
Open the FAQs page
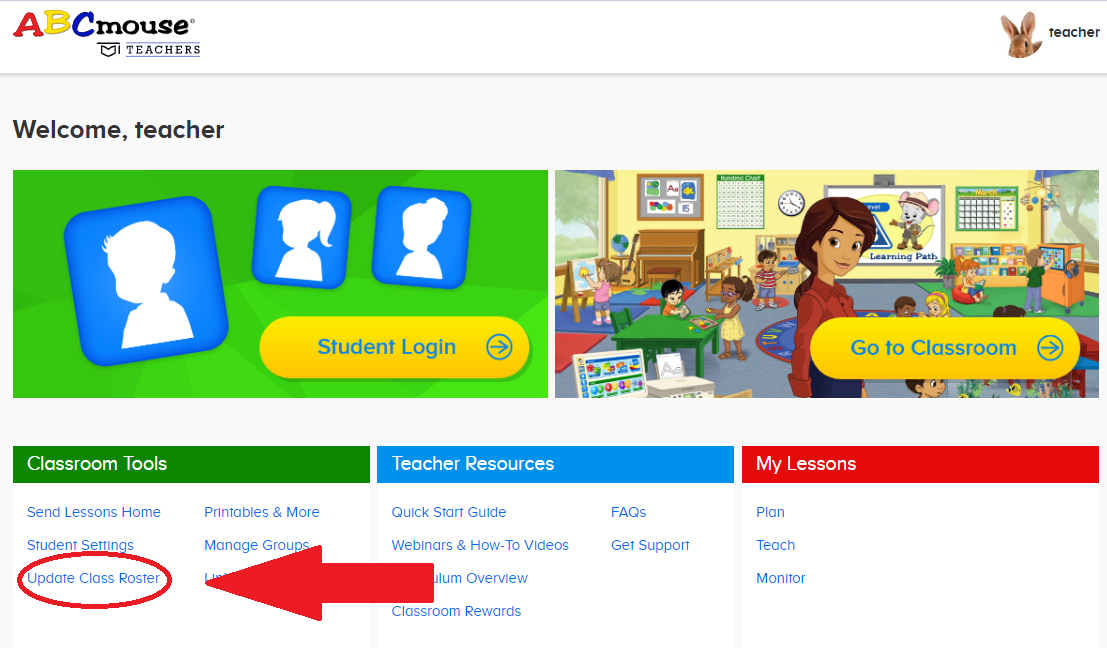628,512
